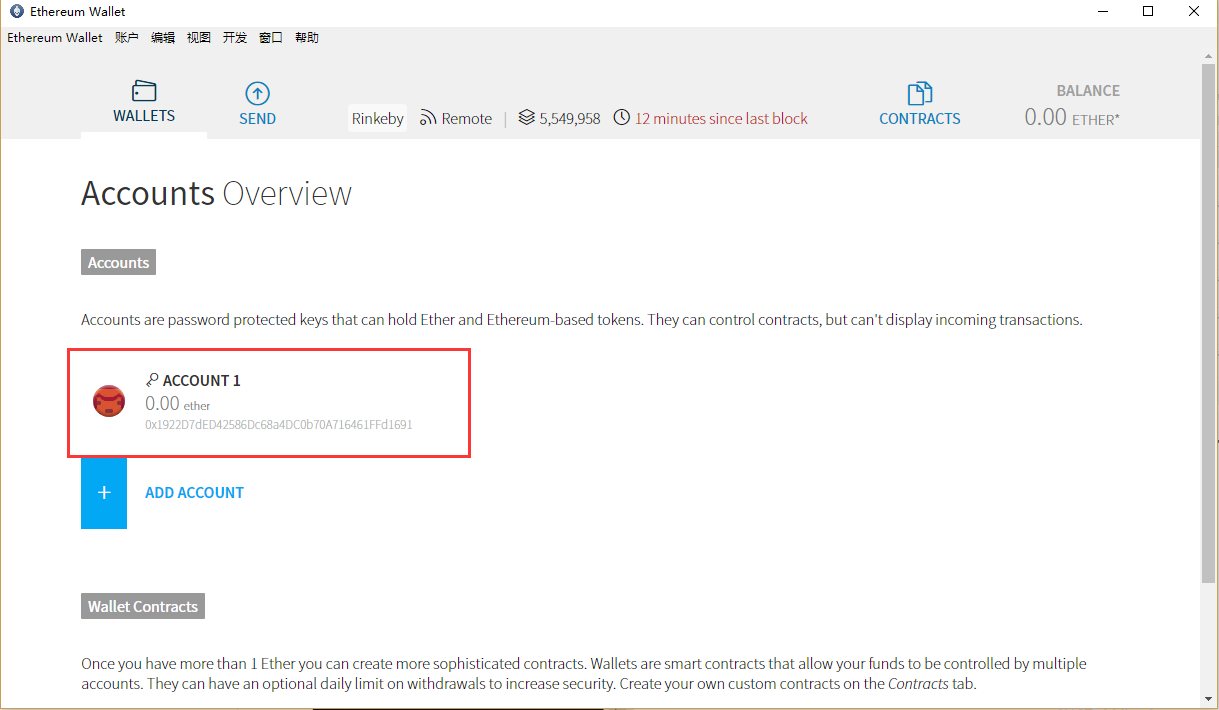This screenshot has height=710, width=1219.
Task: Close the Ethereum Wallet window
Action: coord(1194,12)
